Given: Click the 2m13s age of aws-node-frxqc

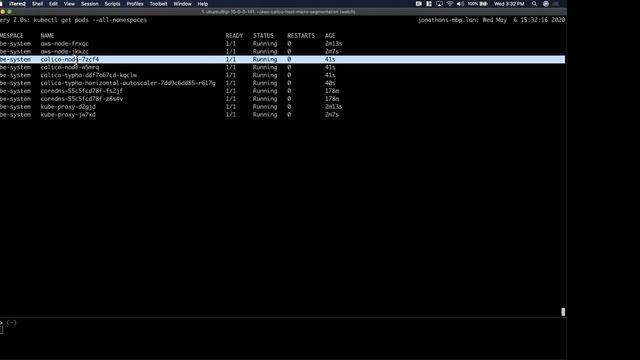Looking at the screenshot, I should coord(333,44).
